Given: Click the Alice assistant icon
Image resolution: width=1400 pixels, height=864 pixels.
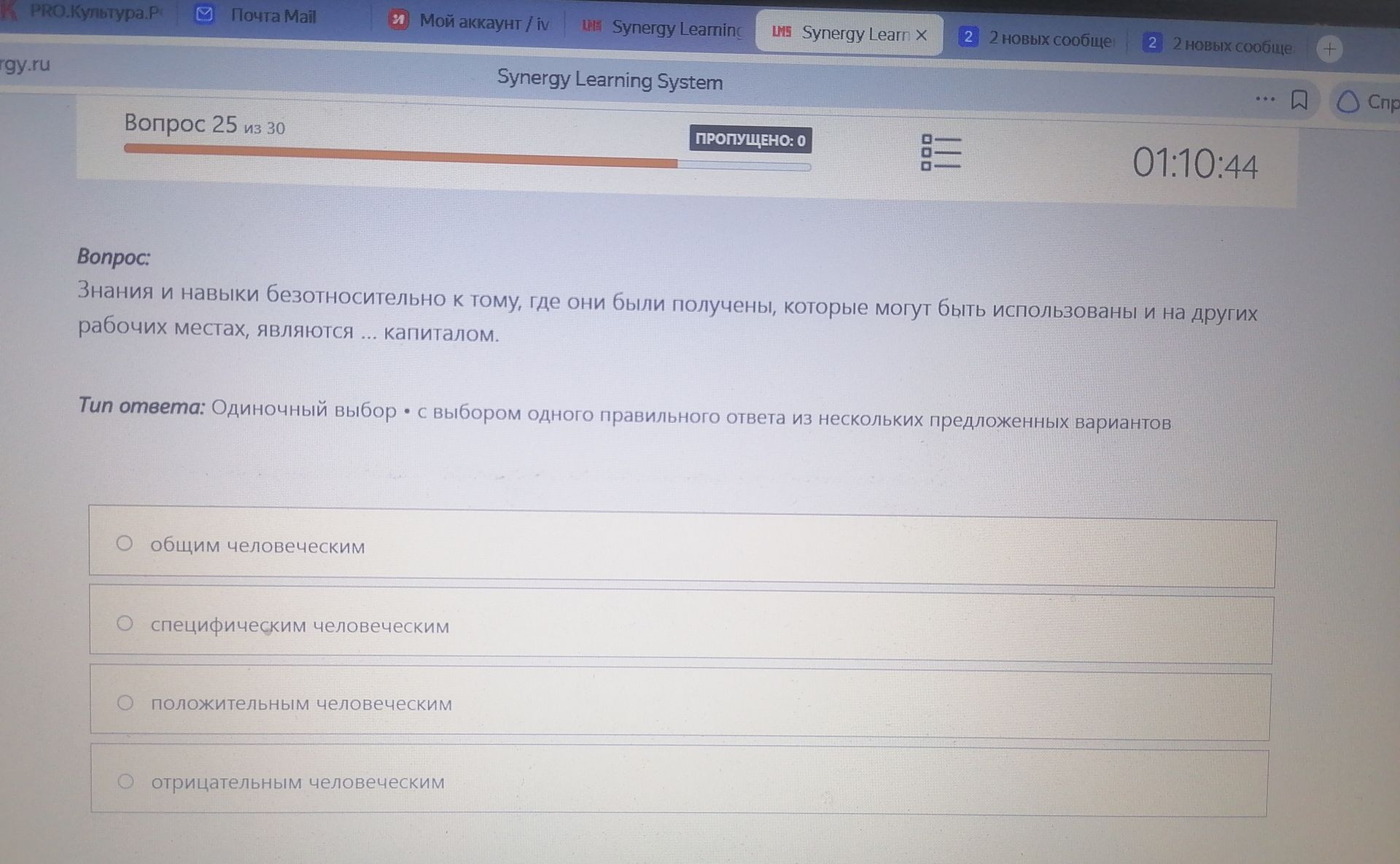Looking at the screenshot, I should coord(1347,101).
